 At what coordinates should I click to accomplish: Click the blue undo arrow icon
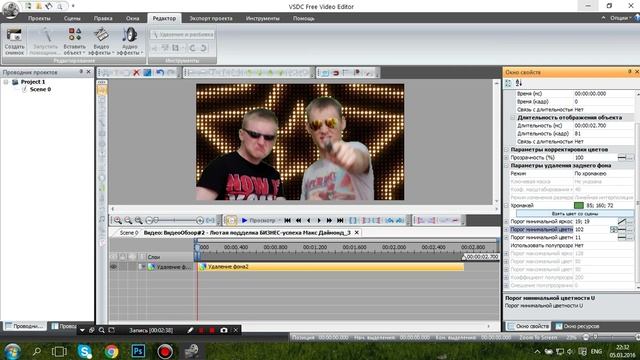click(160, 73)
